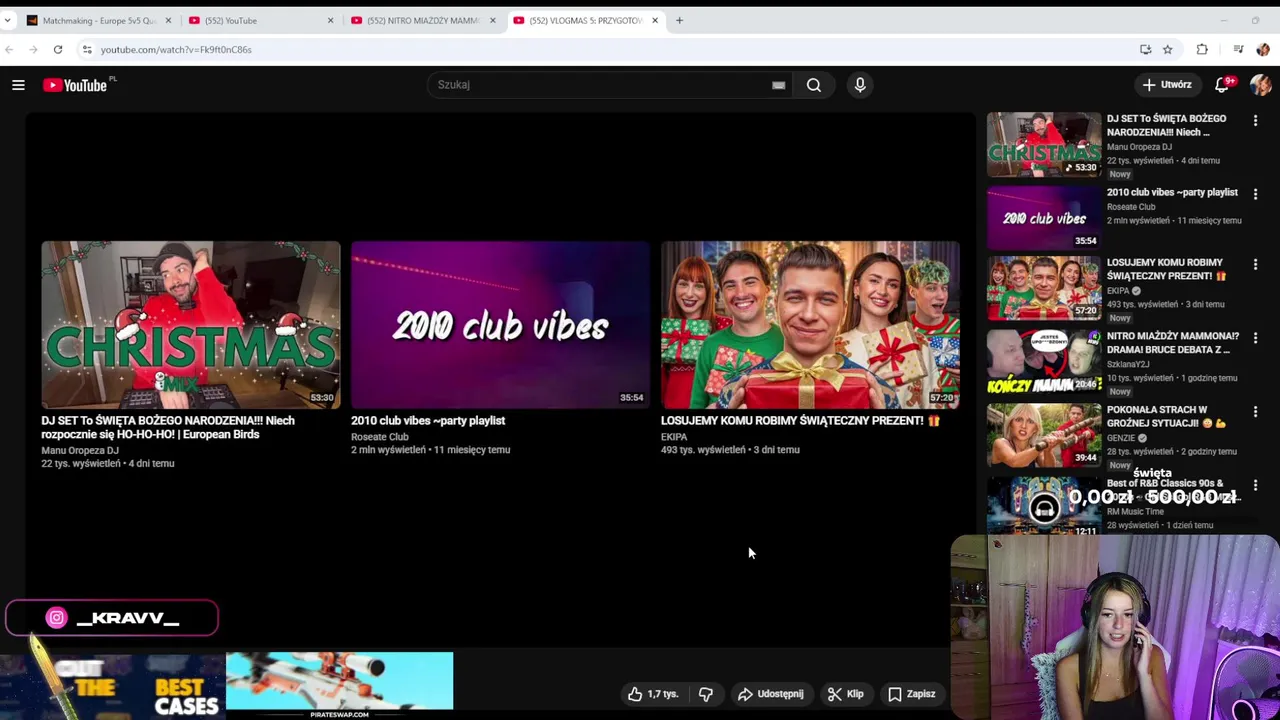The width and height of the screenshot is (1280, 720).
Task: Open the GENZIE channel name in sidebar
Action: coord(1121,438)
